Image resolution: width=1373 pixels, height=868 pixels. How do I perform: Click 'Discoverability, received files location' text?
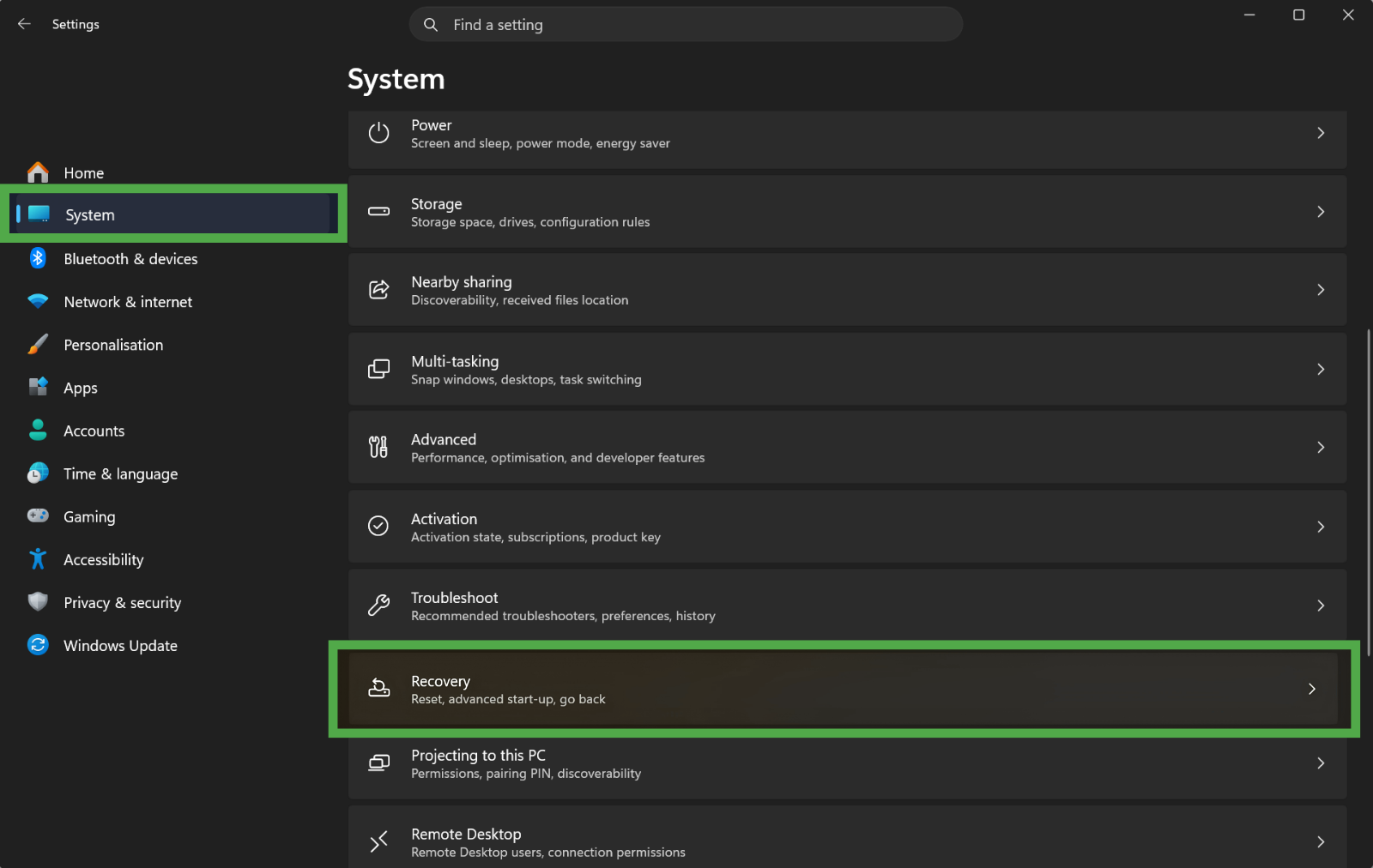pyautogui.click(x=519, y=300)
